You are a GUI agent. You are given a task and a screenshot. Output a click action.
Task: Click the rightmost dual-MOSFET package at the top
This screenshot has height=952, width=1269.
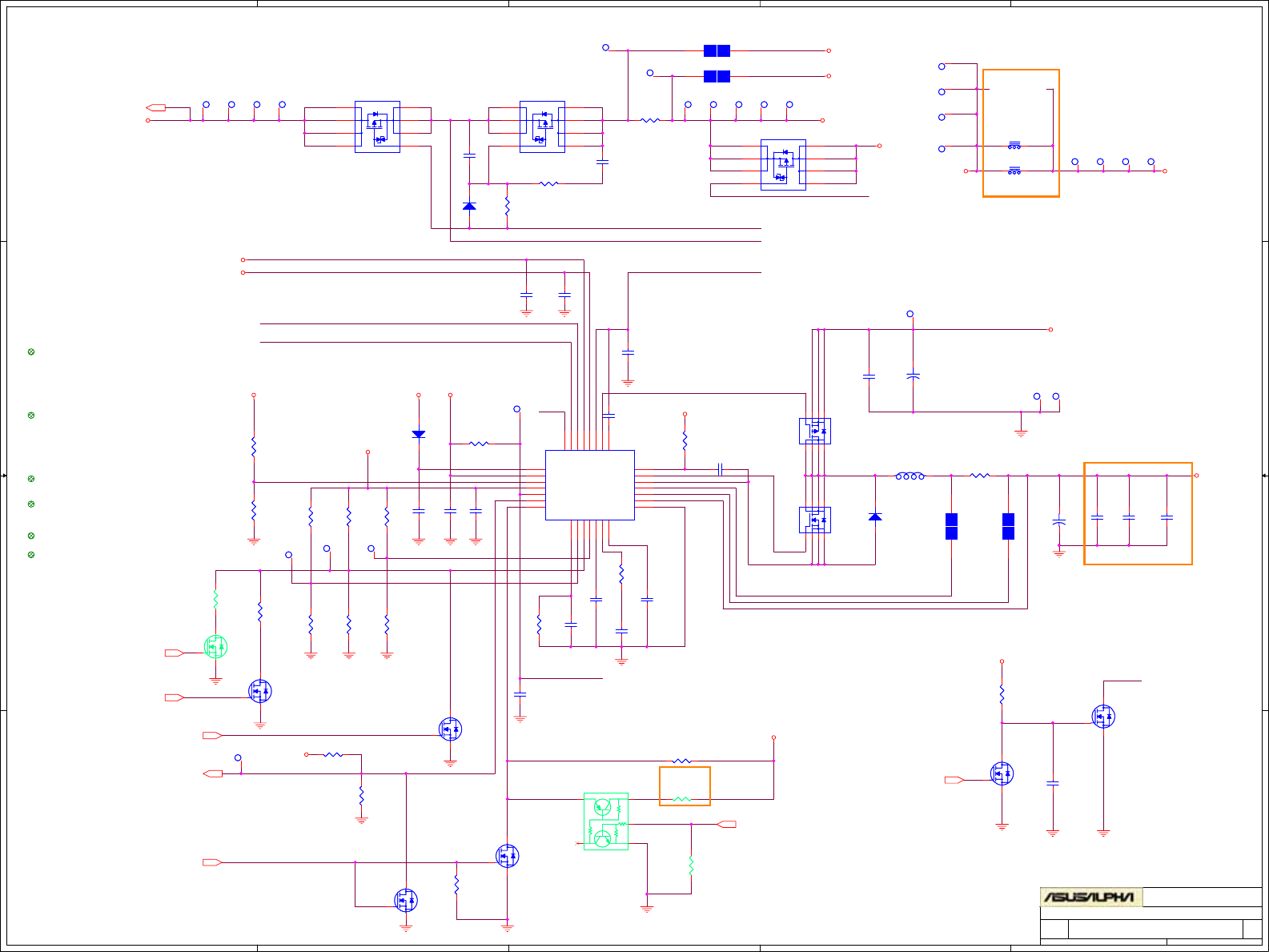click(783, 164)
